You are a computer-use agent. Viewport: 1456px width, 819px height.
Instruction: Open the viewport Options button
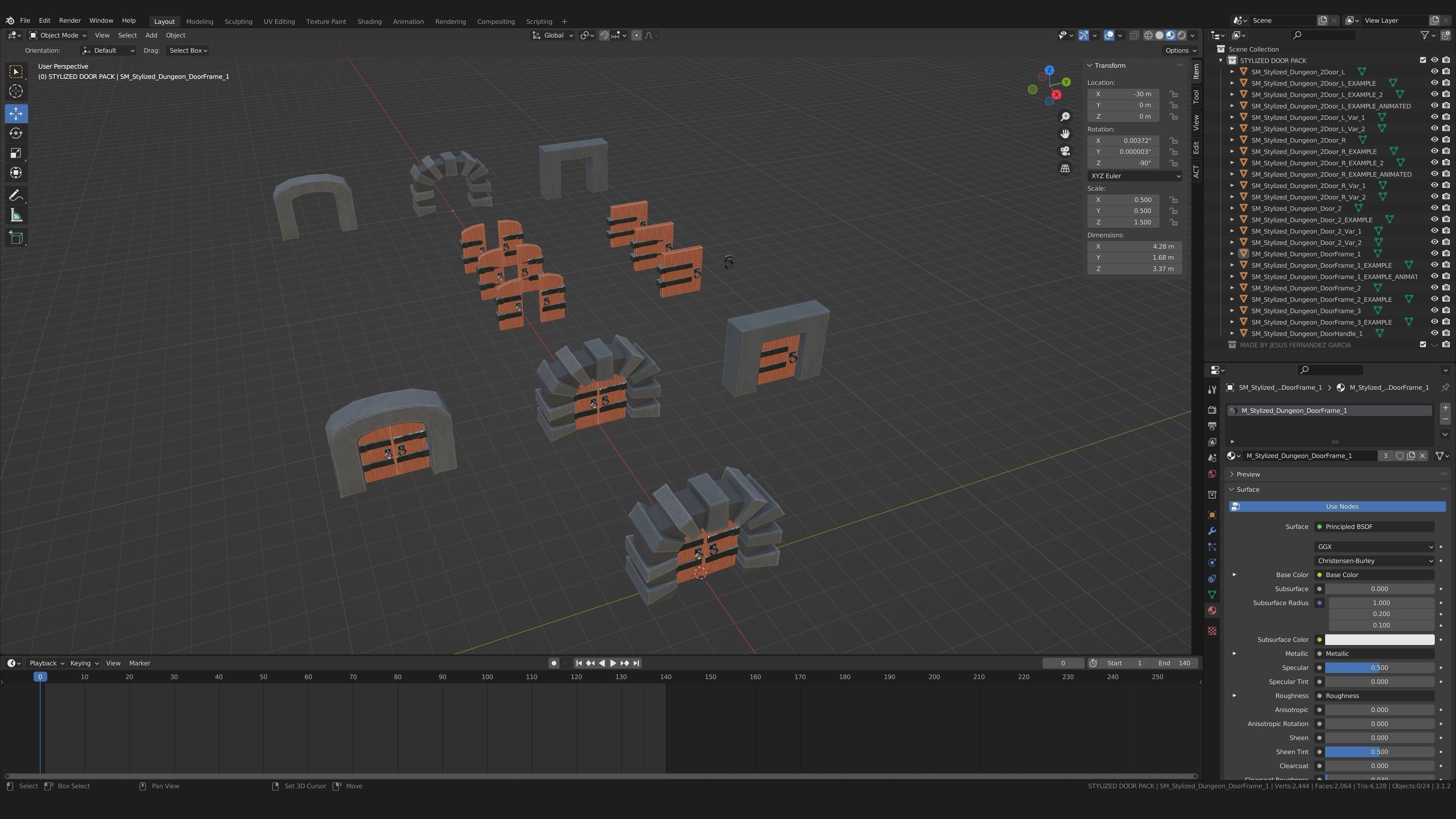click(x=1180, y=50)
